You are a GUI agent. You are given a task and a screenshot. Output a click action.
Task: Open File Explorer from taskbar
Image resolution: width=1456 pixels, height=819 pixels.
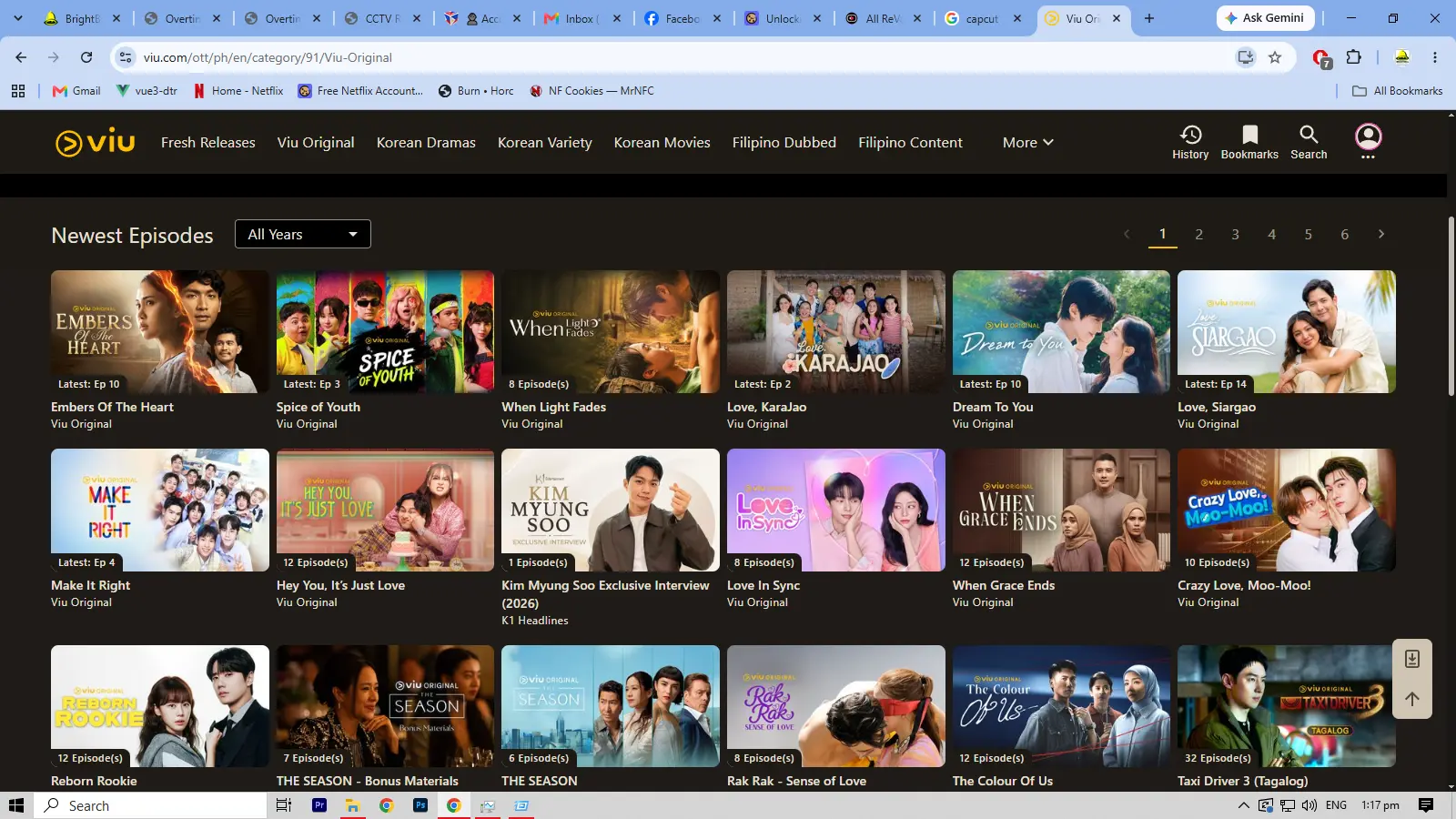(x=352, y=805)
